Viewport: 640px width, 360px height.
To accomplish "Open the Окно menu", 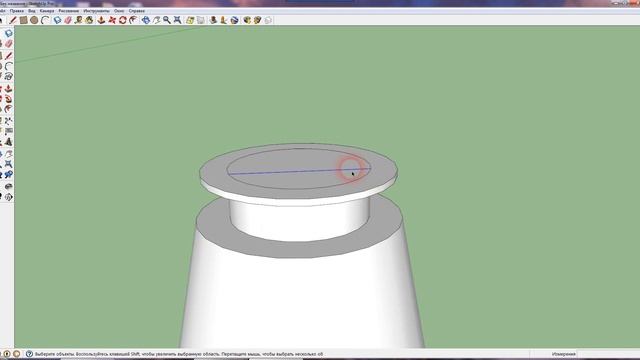I will click(119, 11).
